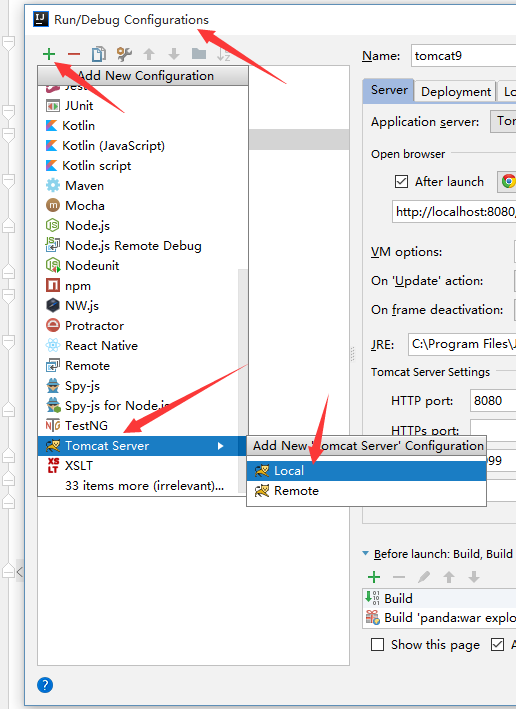
Task: Open the Application server dropdown
Action: coord(503,121)
